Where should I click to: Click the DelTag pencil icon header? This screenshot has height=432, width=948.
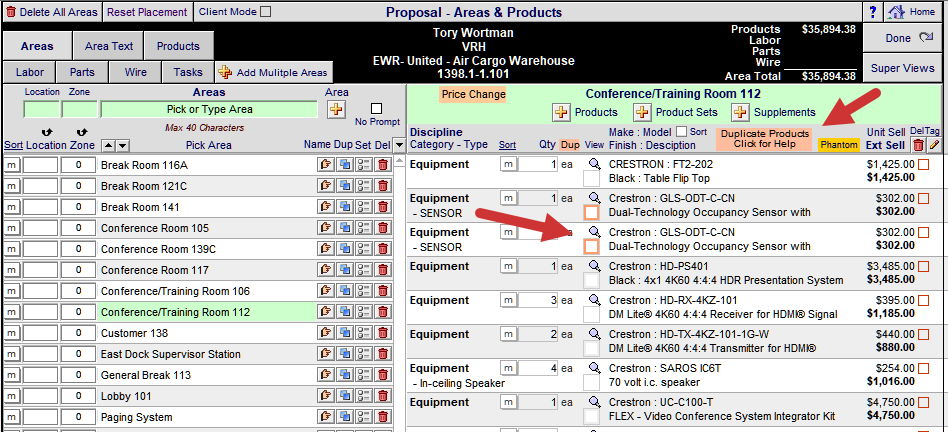click(935, 145)
